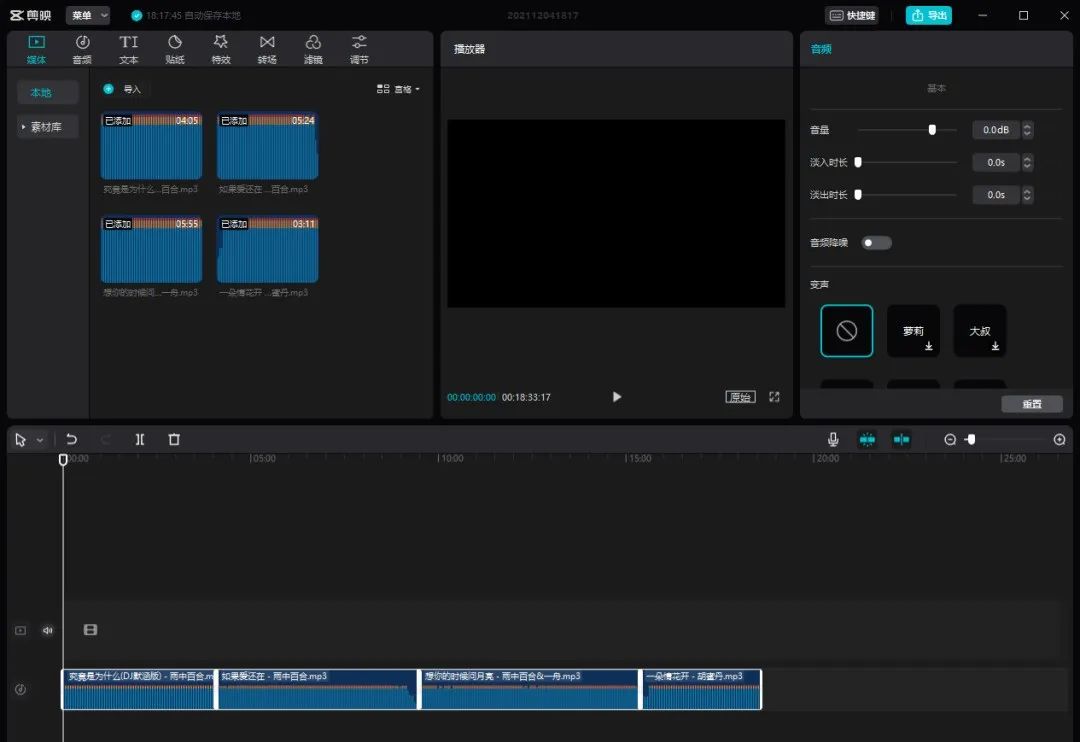Switch to the 特效 effects tab

pos(221,49)
